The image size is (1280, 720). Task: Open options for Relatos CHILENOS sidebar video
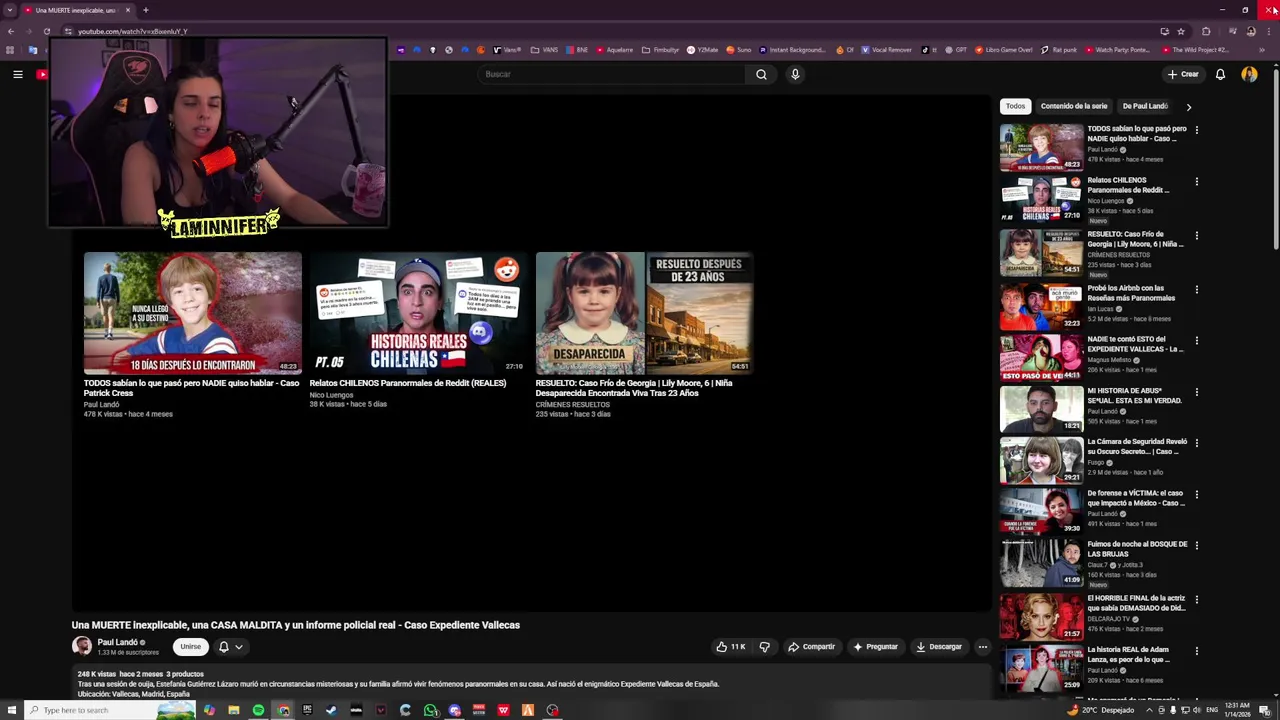[x=1196, y=182]
